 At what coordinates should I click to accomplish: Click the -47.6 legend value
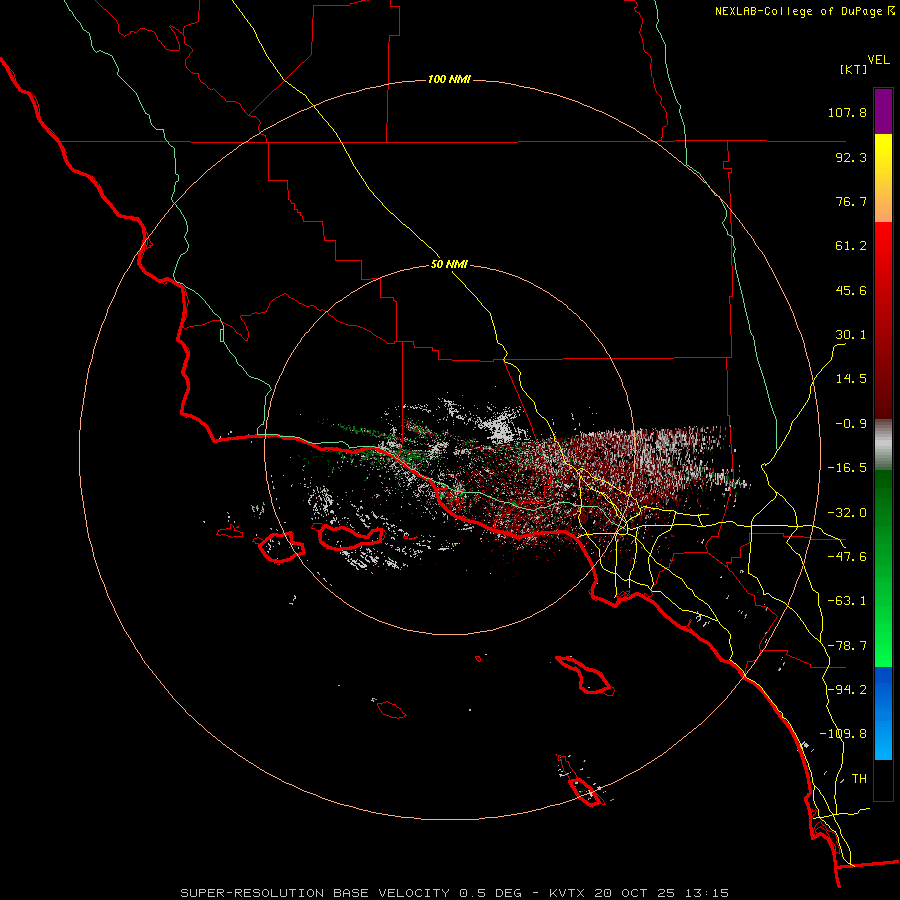pyautogui.click(x=847, y=557)
